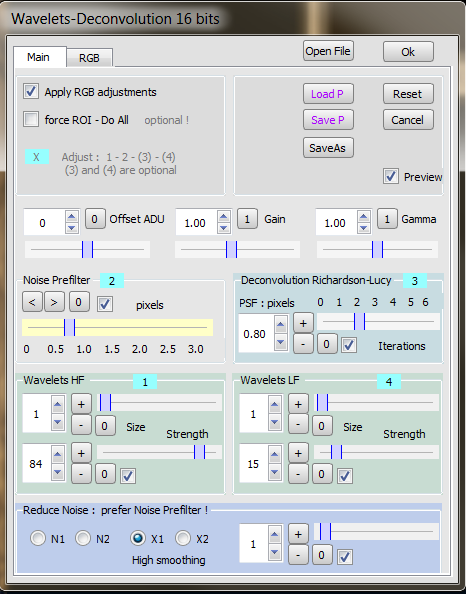Reset Gamma with the 1 button
Screen dimensions: 466x594
click(x=387, y=219)
